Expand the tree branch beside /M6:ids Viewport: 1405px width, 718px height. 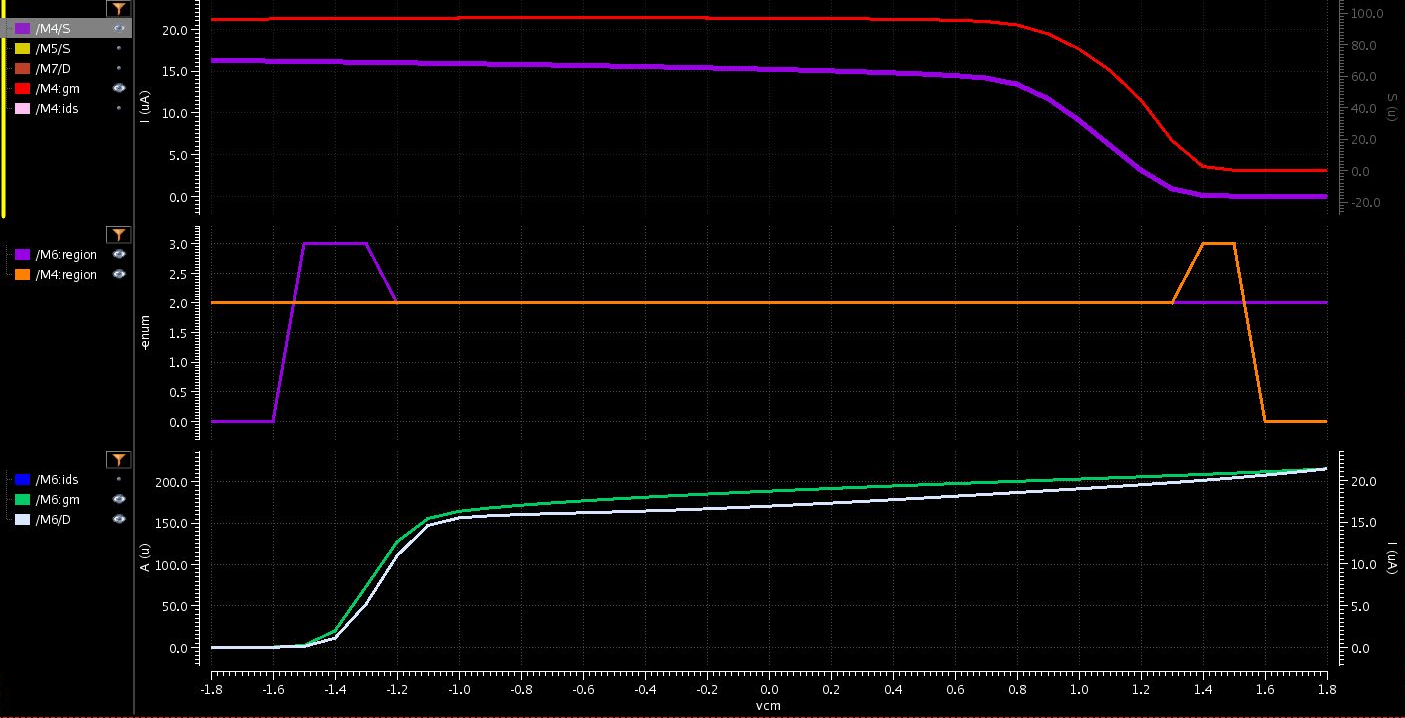click(x=7, y=479)
